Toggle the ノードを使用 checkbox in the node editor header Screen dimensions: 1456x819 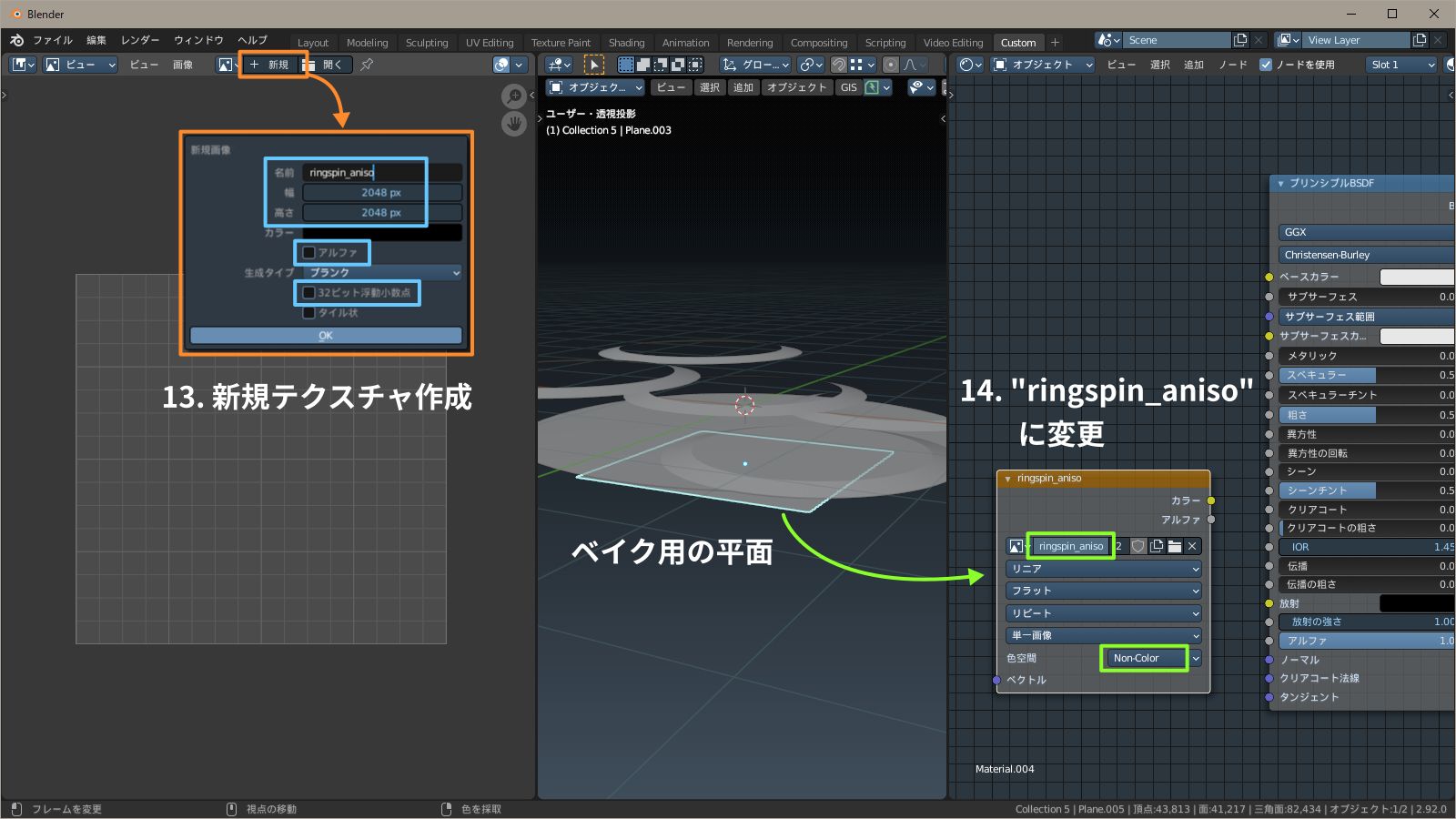click(1267, 64)
